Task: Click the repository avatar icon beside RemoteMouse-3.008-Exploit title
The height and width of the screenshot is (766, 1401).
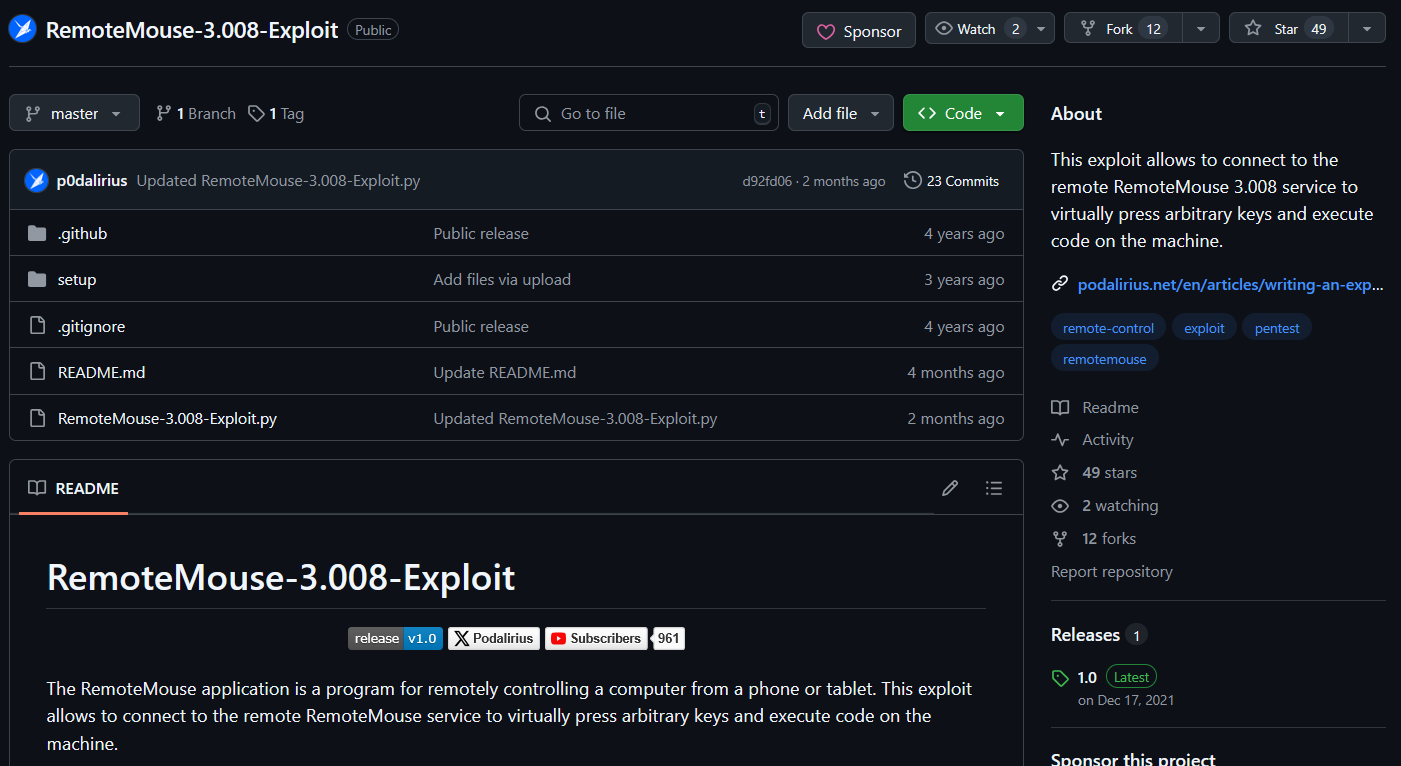Action: pos(22,29)
